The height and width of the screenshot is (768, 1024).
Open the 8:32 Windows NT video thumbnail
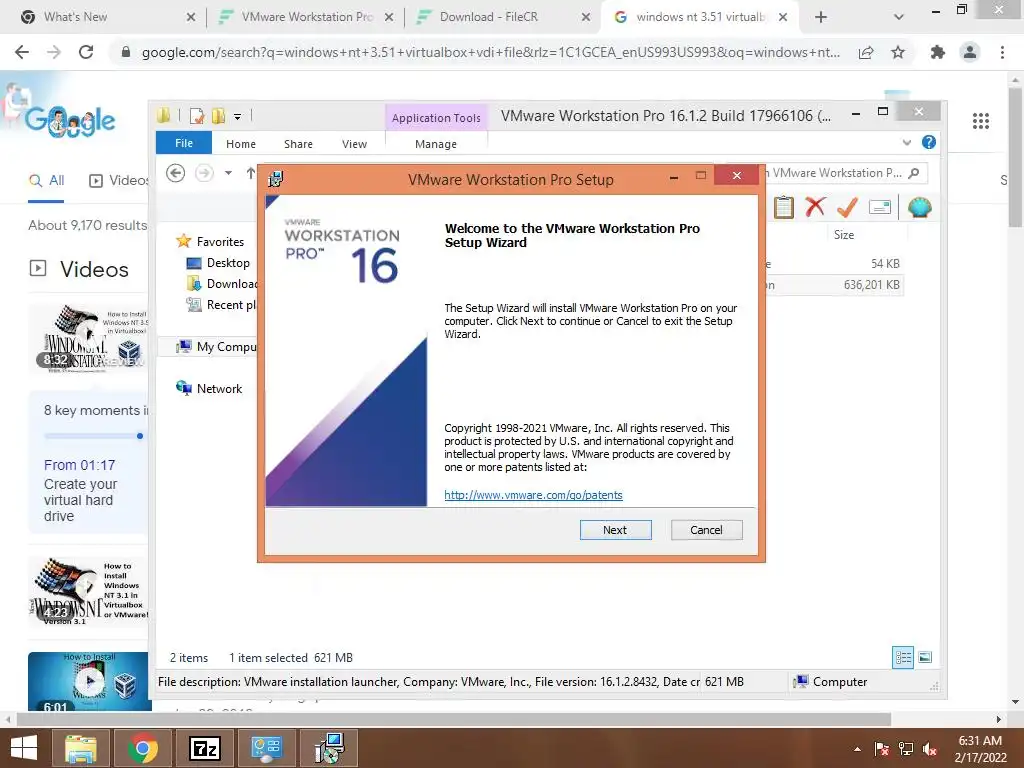[88, 338]
